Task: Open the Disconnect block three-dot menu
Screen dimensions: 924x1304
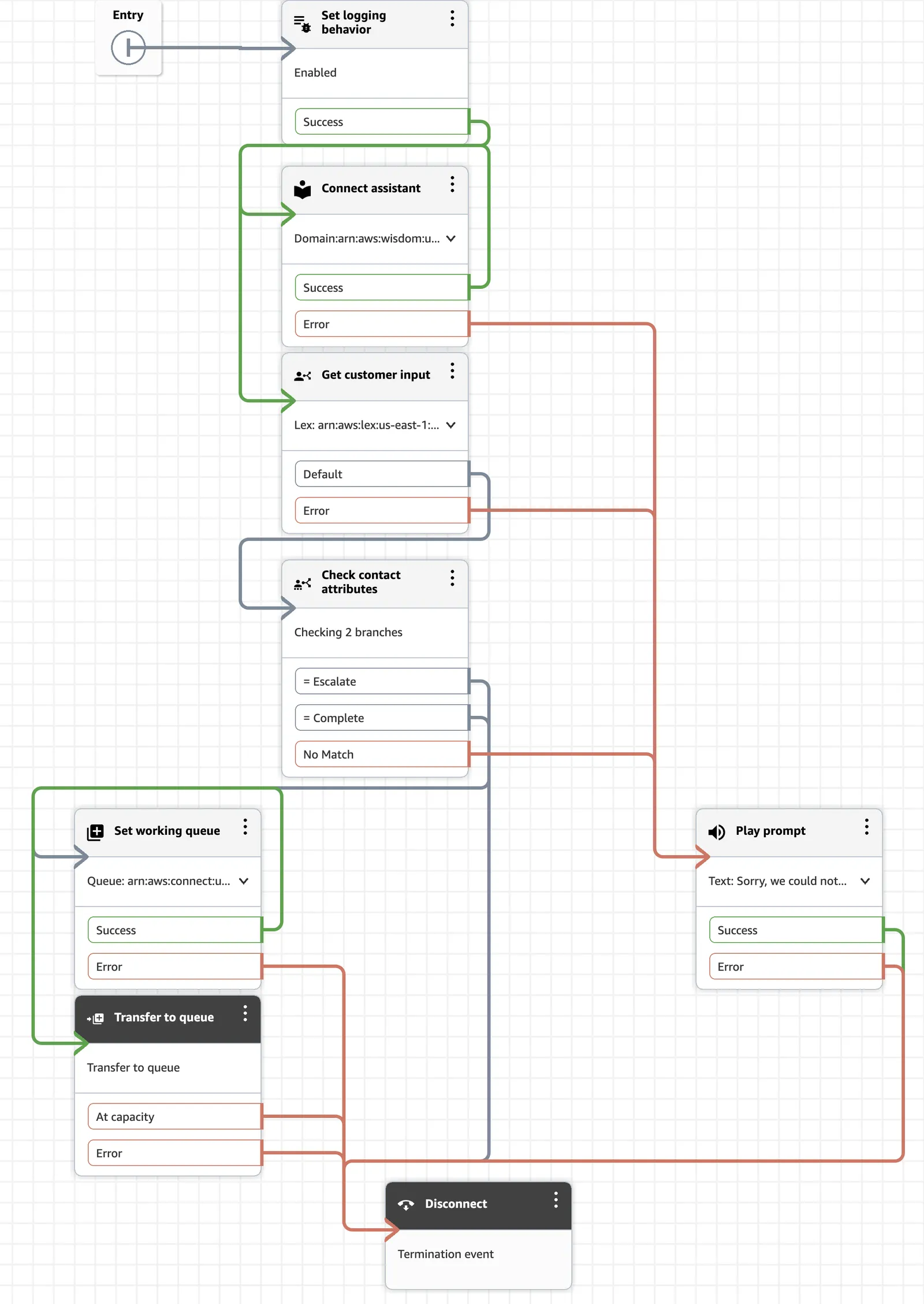Action: tap(556, 1200)
